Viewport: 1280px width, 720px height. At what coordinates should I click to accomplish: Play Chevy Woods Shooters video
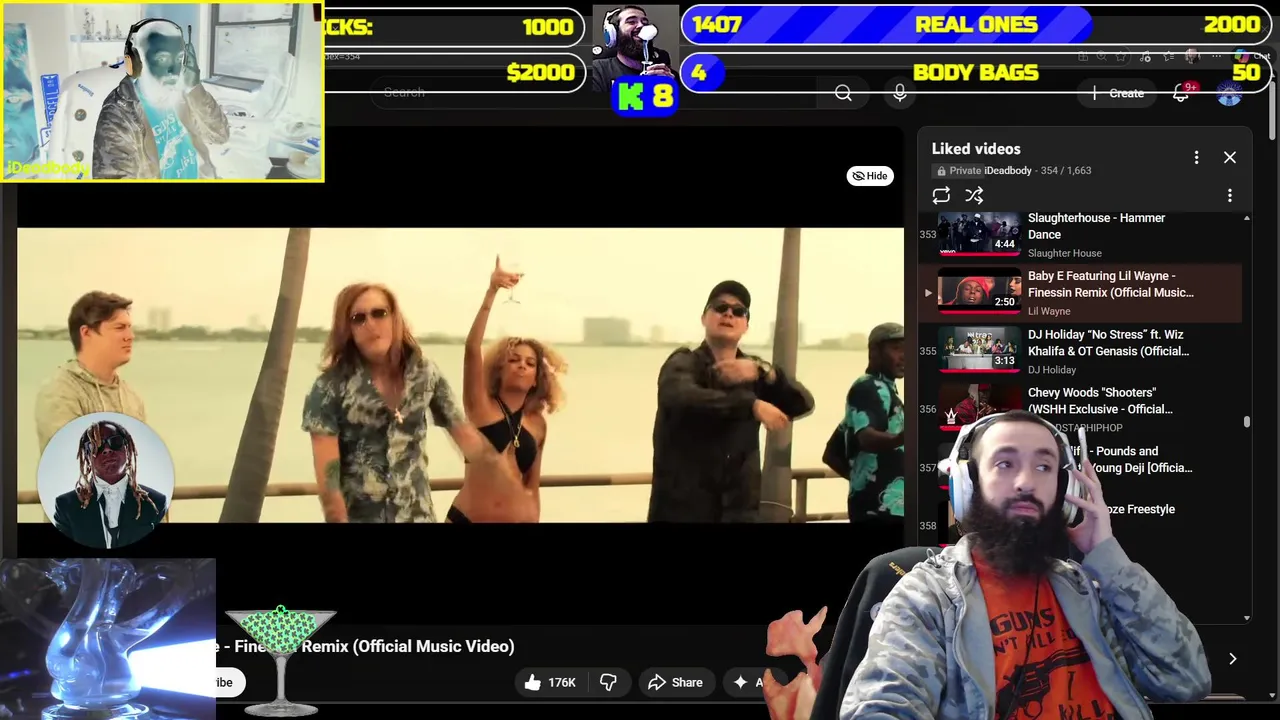pyautogui.click(x=1080, y=409)
